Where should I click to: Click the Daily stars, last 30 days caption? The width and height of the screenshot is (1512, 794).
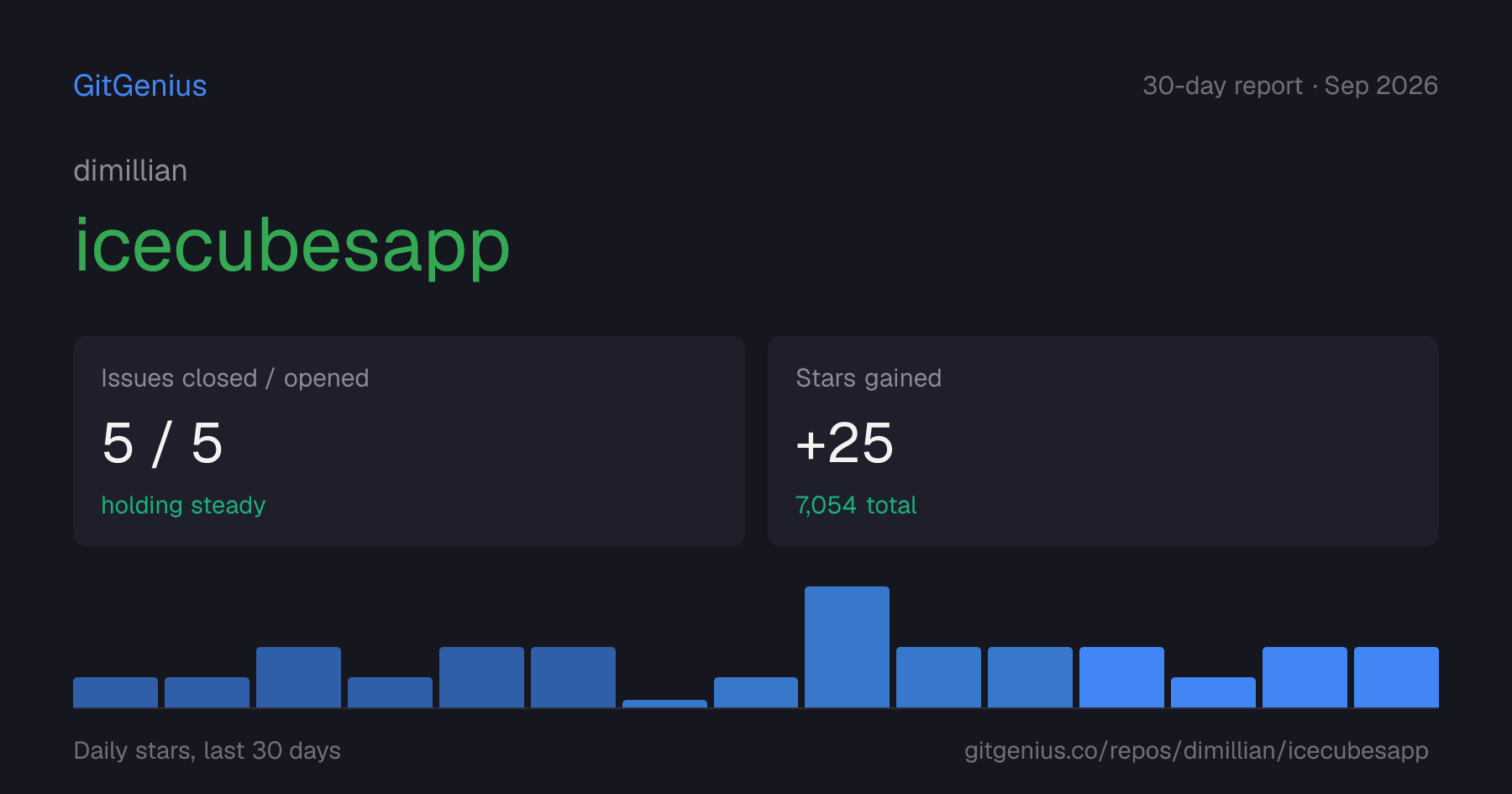207,750
